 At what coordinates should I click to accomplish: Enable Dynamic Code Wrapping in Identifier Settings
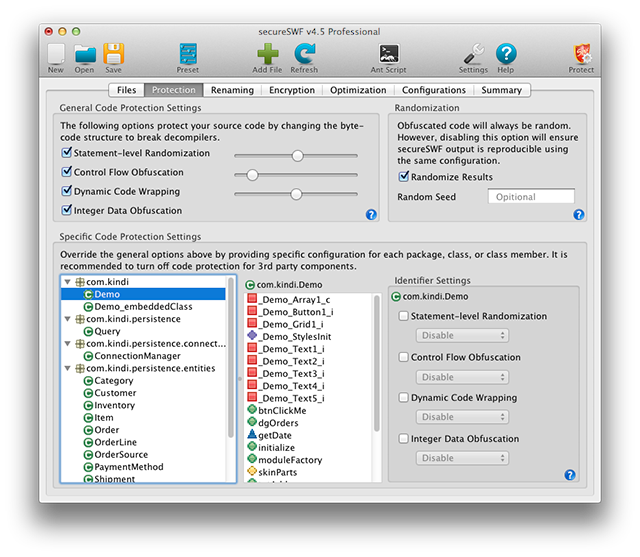click(x=403, y=398)
